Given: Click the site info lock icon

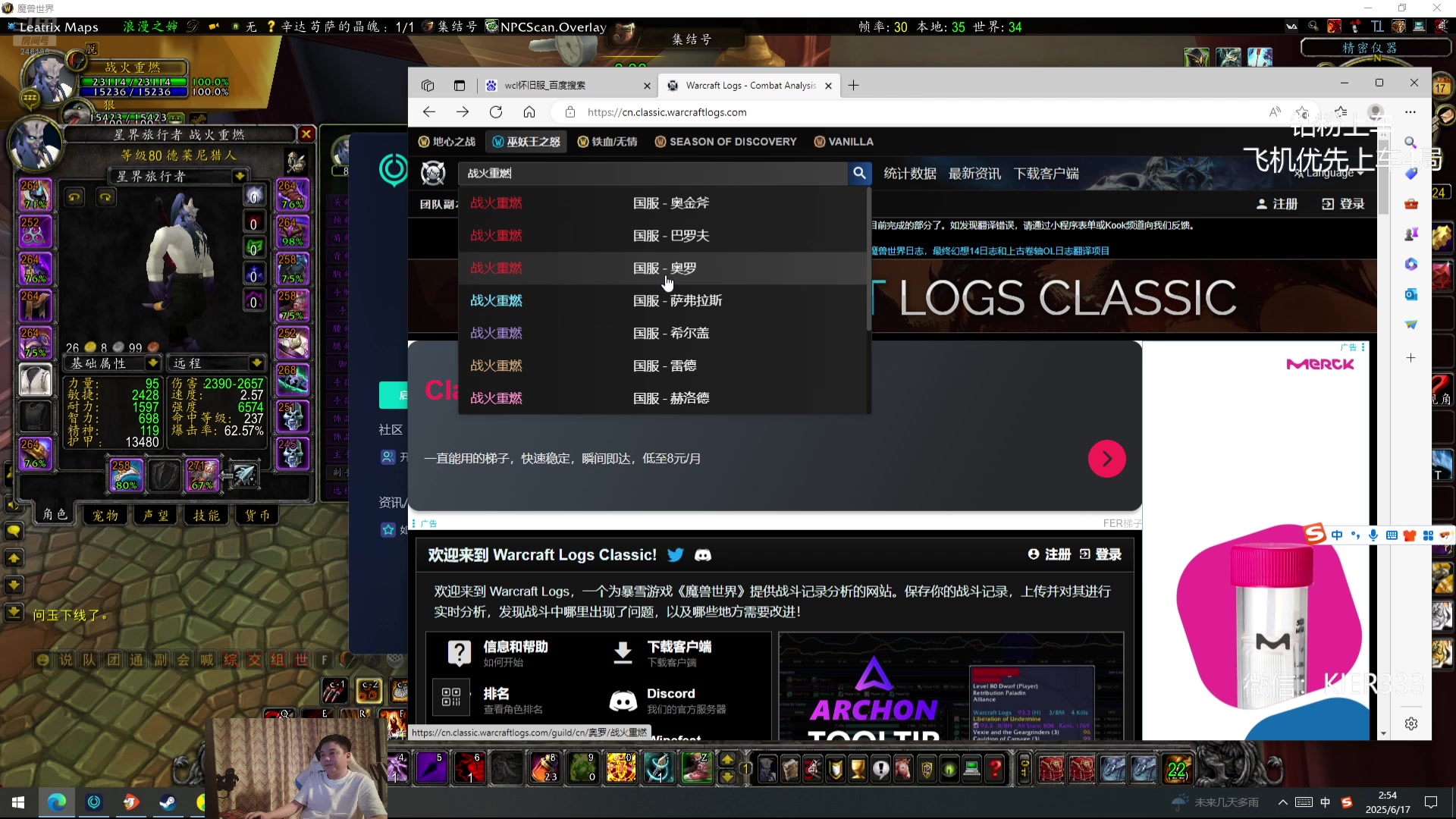Looking at the screenshot, I should tap(570, 112).
